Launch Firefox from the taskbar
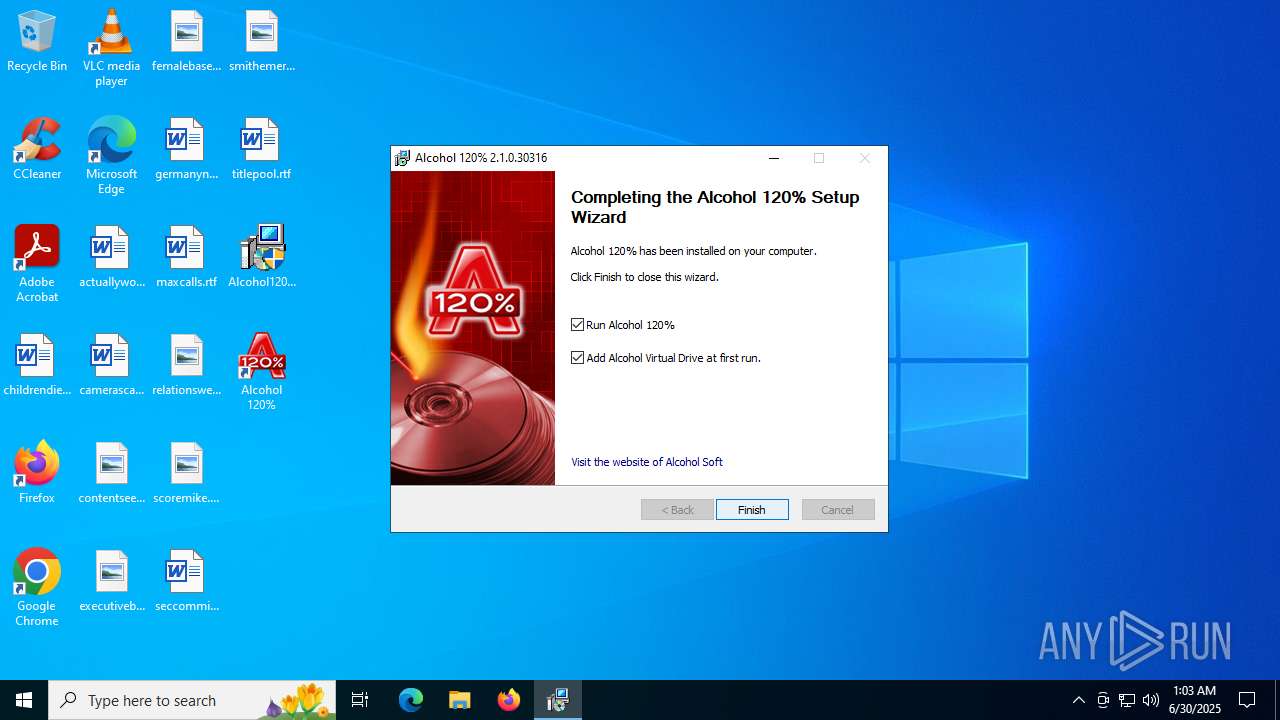Screen dimensions: 1280x720 click(x=509, y=700)
